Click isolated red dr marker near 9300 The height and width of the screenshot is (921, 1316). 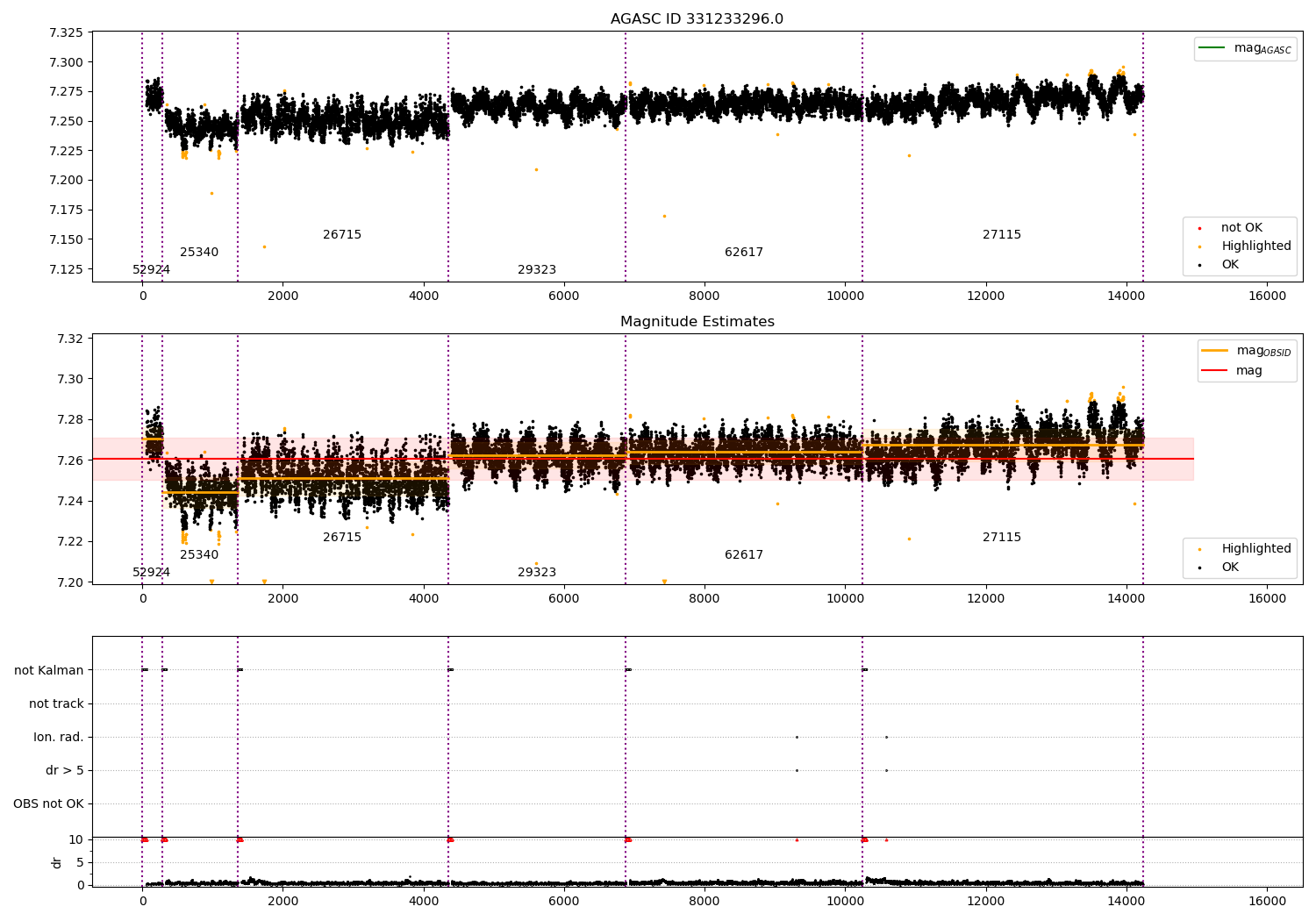797,840
